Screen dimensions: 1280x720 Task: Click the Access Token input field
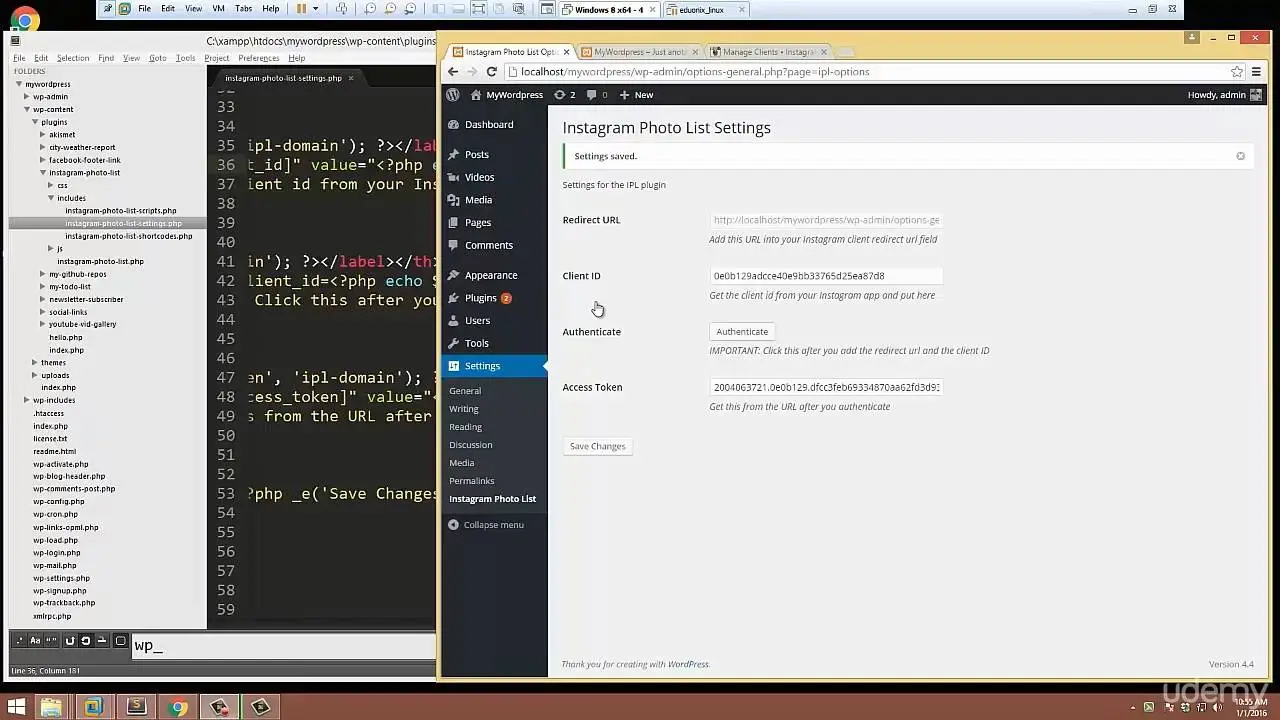click(x=825, y=387)
